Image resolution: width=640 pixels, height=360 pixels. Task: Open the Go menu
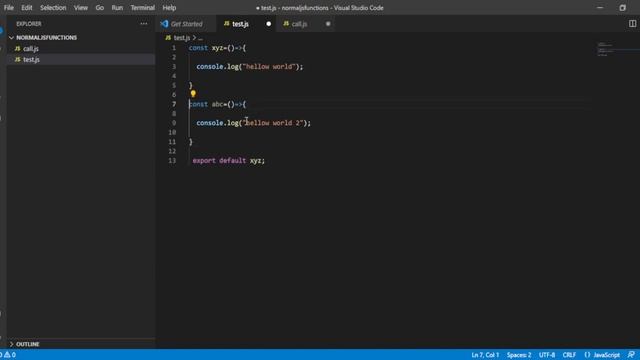(x=100, y=8)
